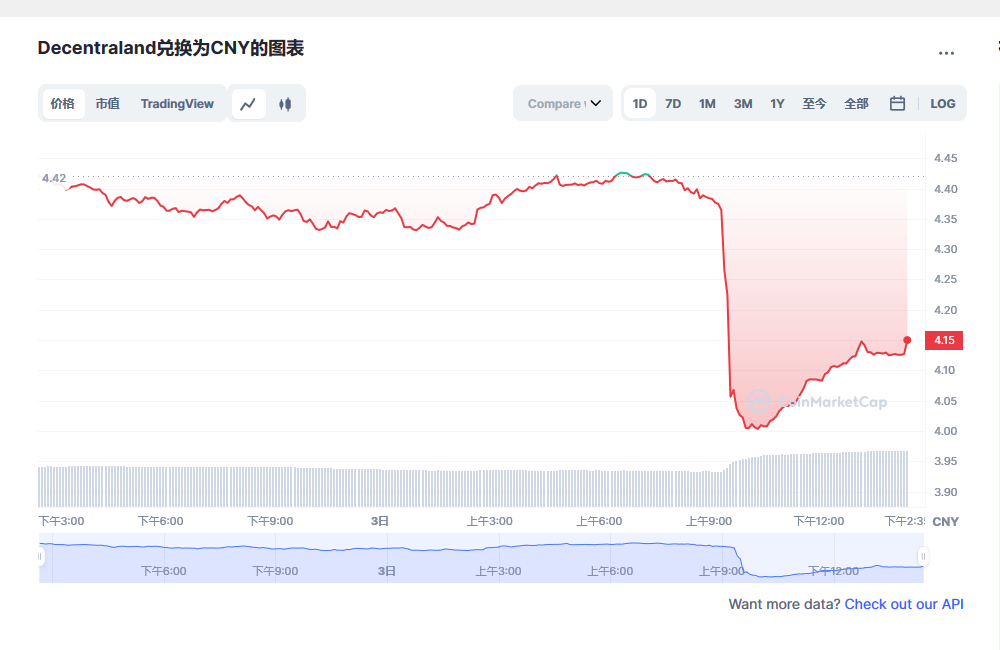Click the 4.15 current price label
This screenshot has width=1000, height=650.
point(944,340)
